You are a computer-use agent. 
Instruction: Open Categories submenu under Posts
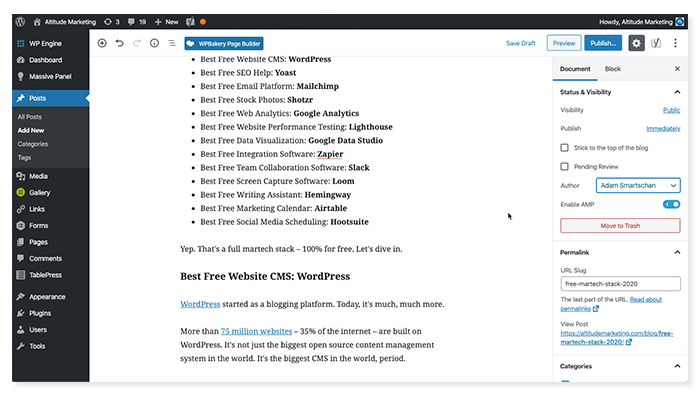point(33,144)
